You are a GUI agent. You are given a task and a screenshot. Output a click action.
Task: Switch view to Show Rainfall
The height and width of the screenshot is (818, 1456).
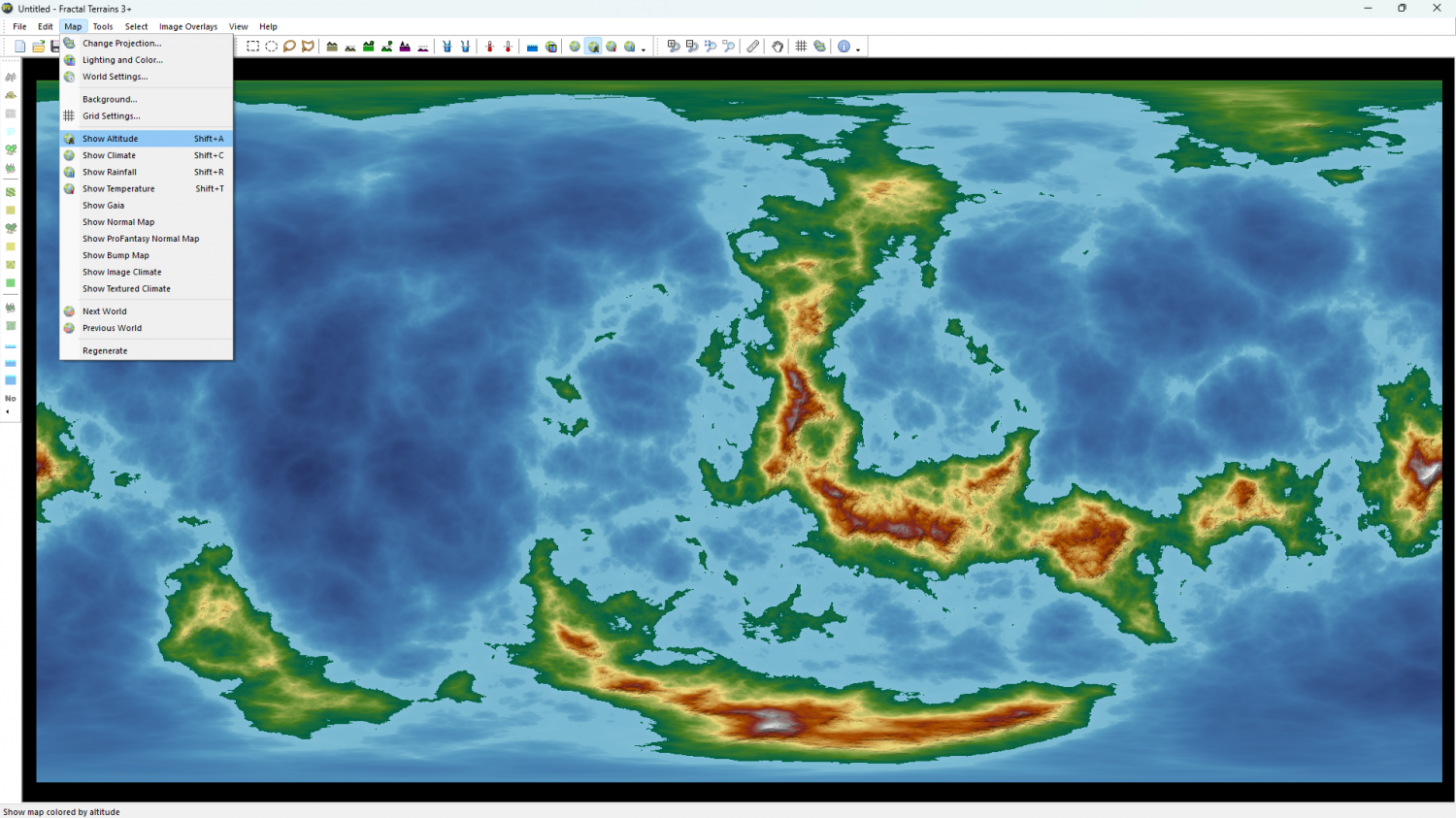point(109,172)
